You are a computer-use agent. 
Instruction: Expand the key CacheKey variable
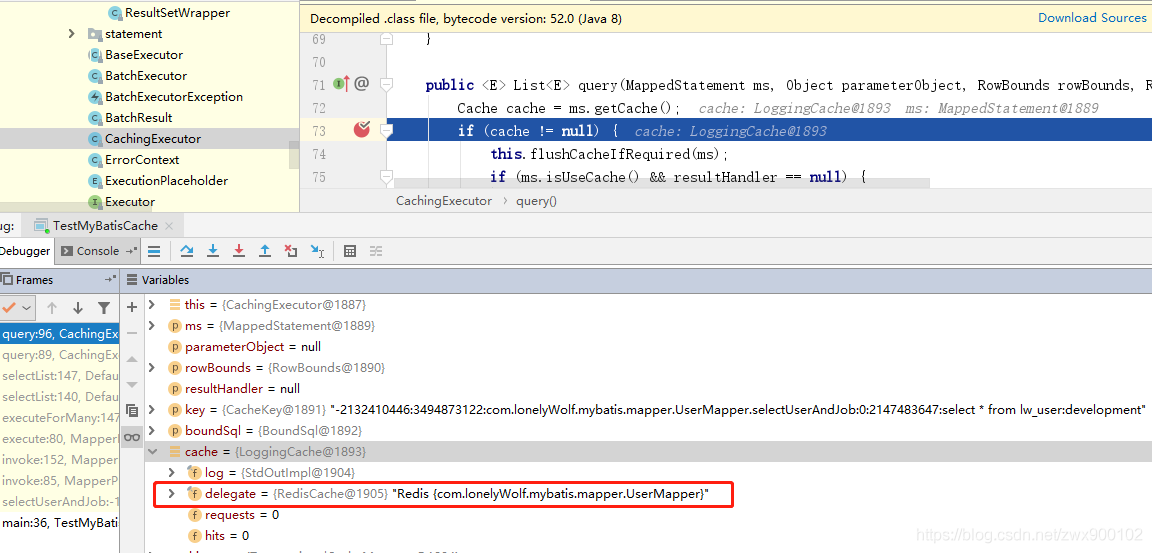tap(152, 409)
